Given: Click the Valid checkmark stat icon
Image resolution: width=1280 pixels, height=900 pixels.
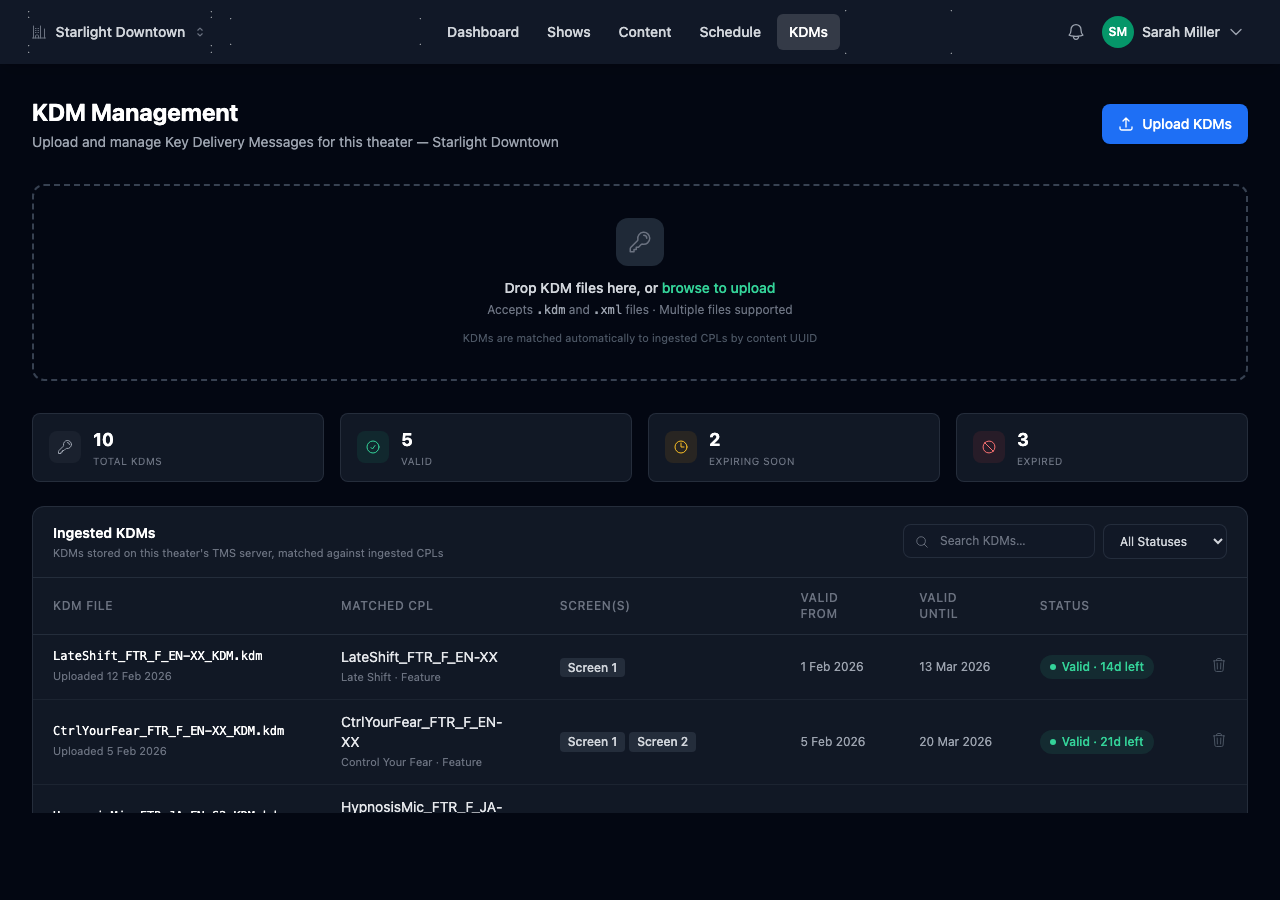Looking at the screenshot, I should (373, 447).
